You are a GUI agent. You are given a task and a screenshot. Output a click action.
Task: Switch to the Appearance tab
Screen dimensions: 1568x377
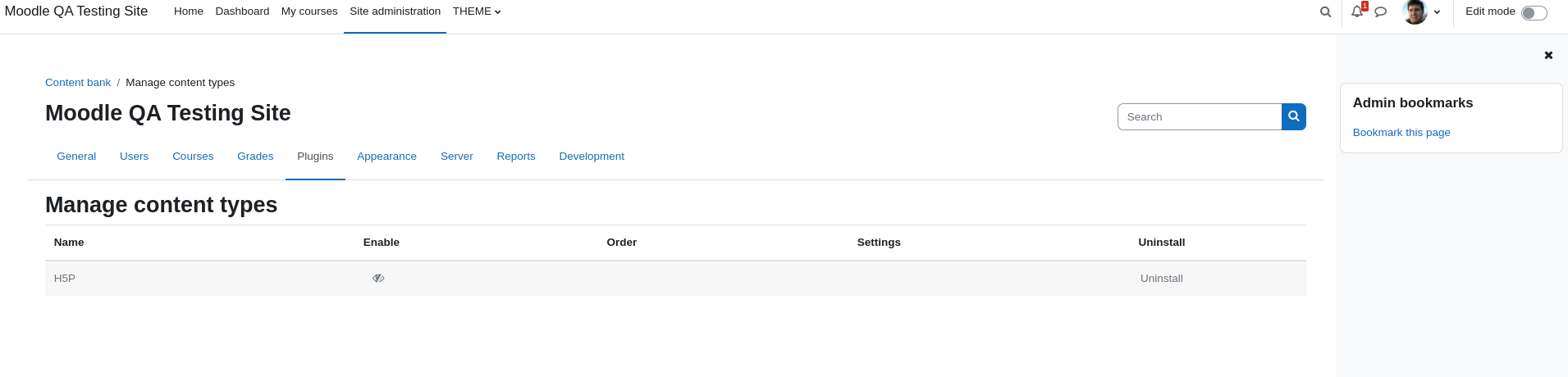pos(386,157)
